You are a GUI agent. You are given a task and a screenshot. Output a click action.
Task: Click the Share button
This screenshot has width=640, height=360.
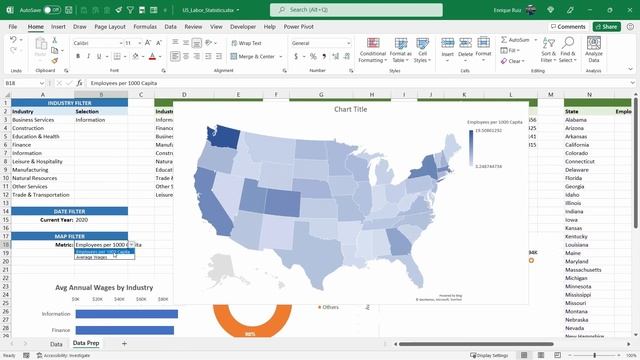point(607,27)
